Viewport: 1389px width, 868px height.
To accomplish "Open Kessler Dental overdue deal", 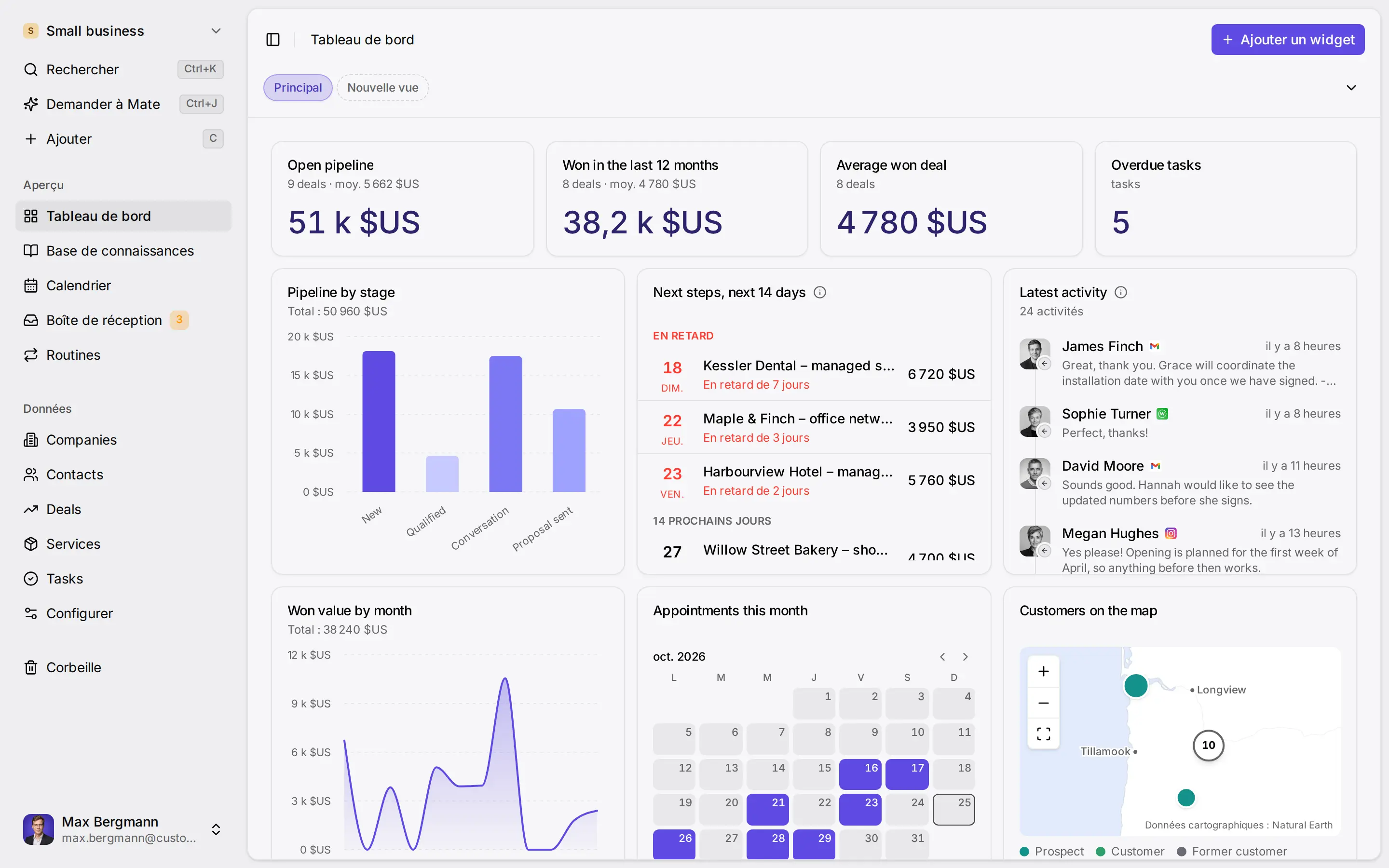I will pyautogui.click(x=814, y=375).
